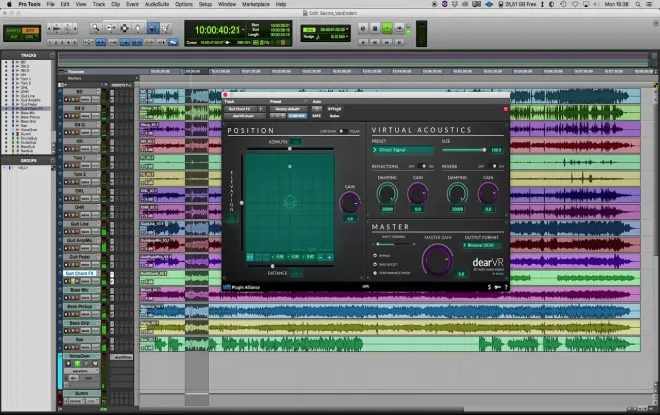Click the Rewind transport button

(375, 42)
